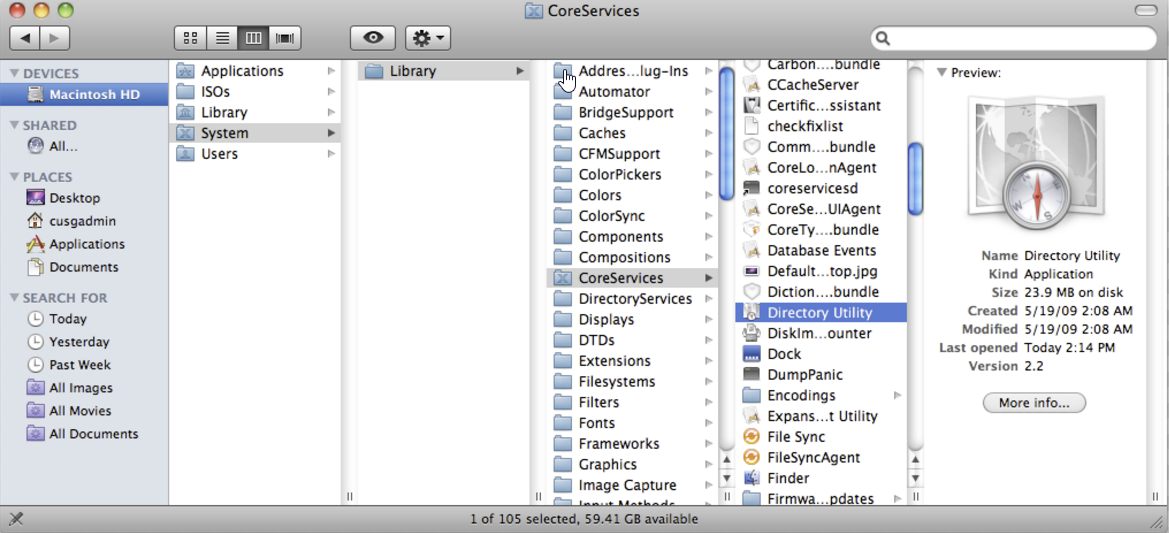Click customize icon in status bar corner

pos(15,519)
